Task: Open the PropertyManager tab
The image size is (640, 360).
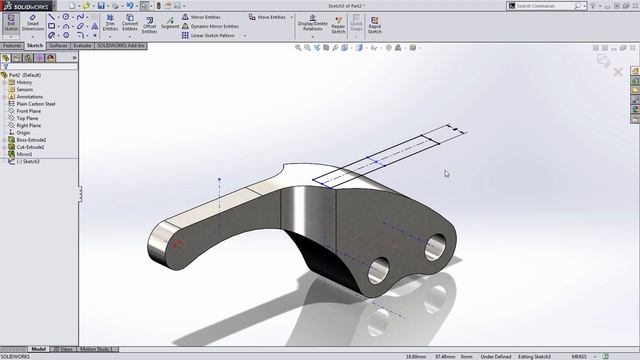Action: 17,58
